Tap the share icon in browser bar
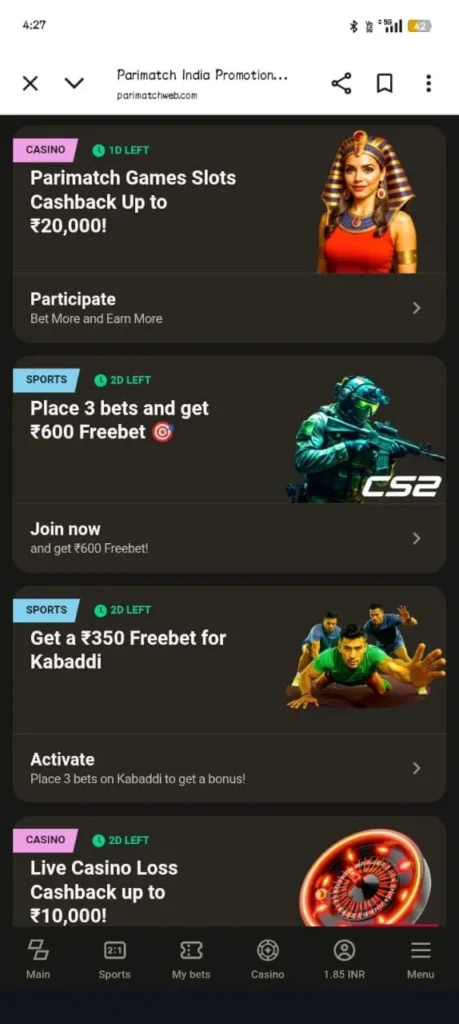The image size is (459, 1024). point(341,84)
